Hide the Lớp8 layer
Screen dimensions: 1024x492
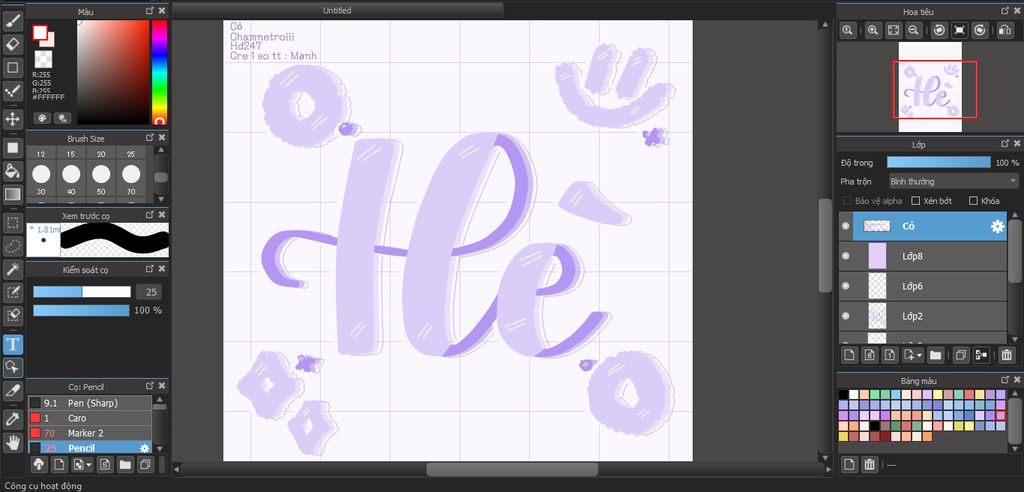pos(846,256)
